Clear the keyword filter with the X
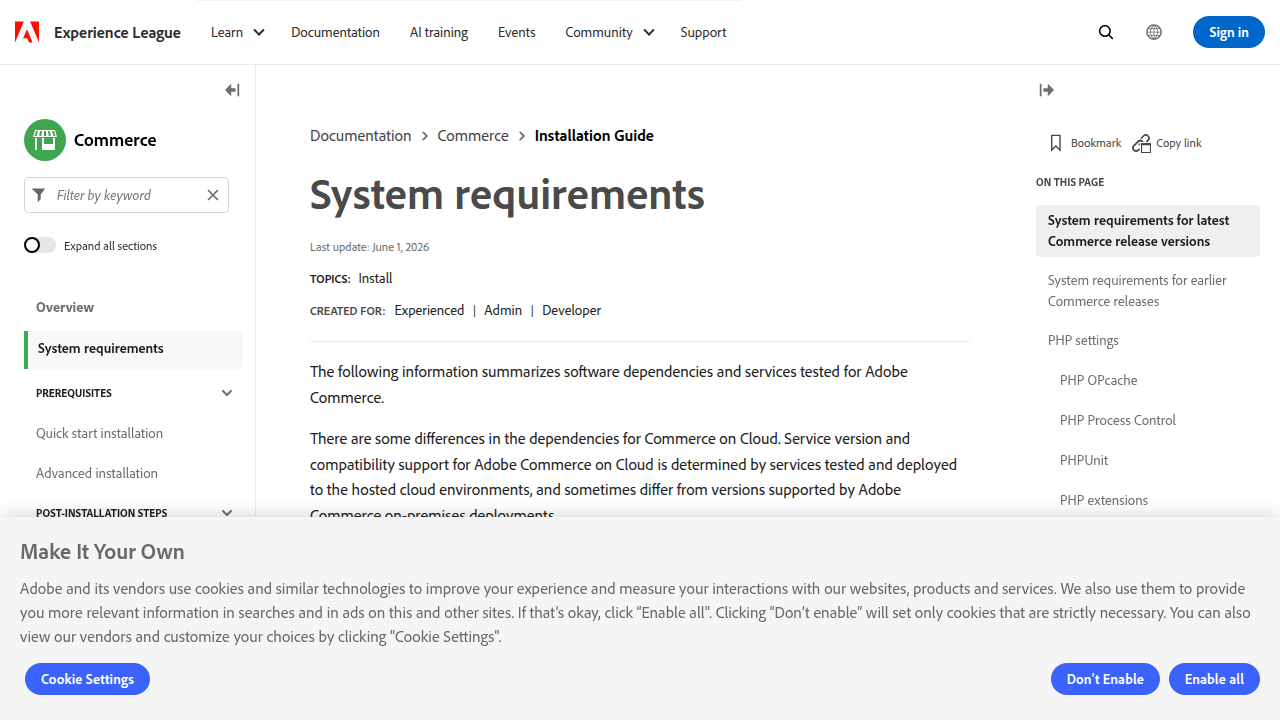This screenshot has height=720, width=1280. 213,195
